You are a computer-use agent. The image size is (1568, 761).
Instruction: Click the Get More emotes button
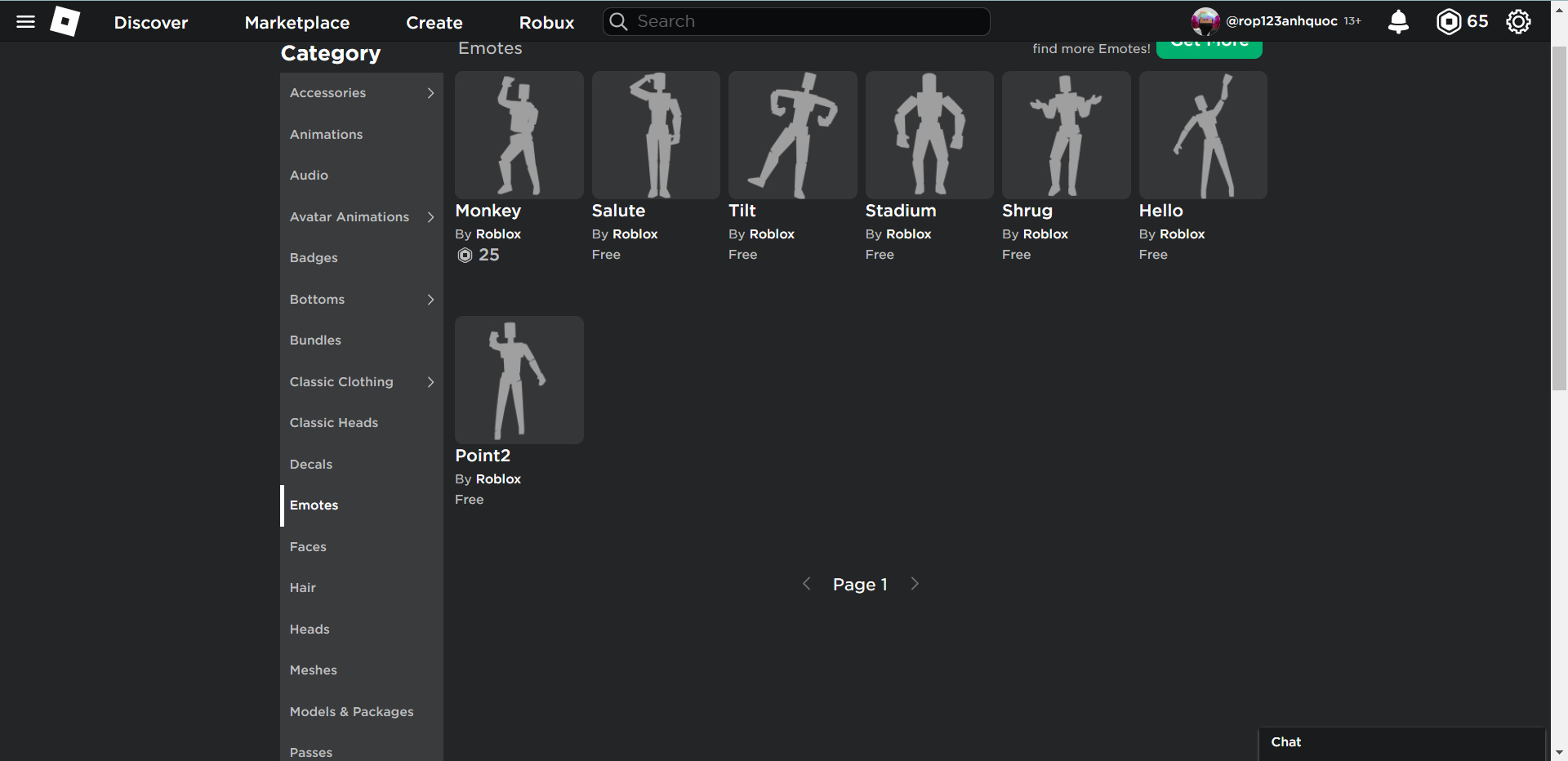1209,48
